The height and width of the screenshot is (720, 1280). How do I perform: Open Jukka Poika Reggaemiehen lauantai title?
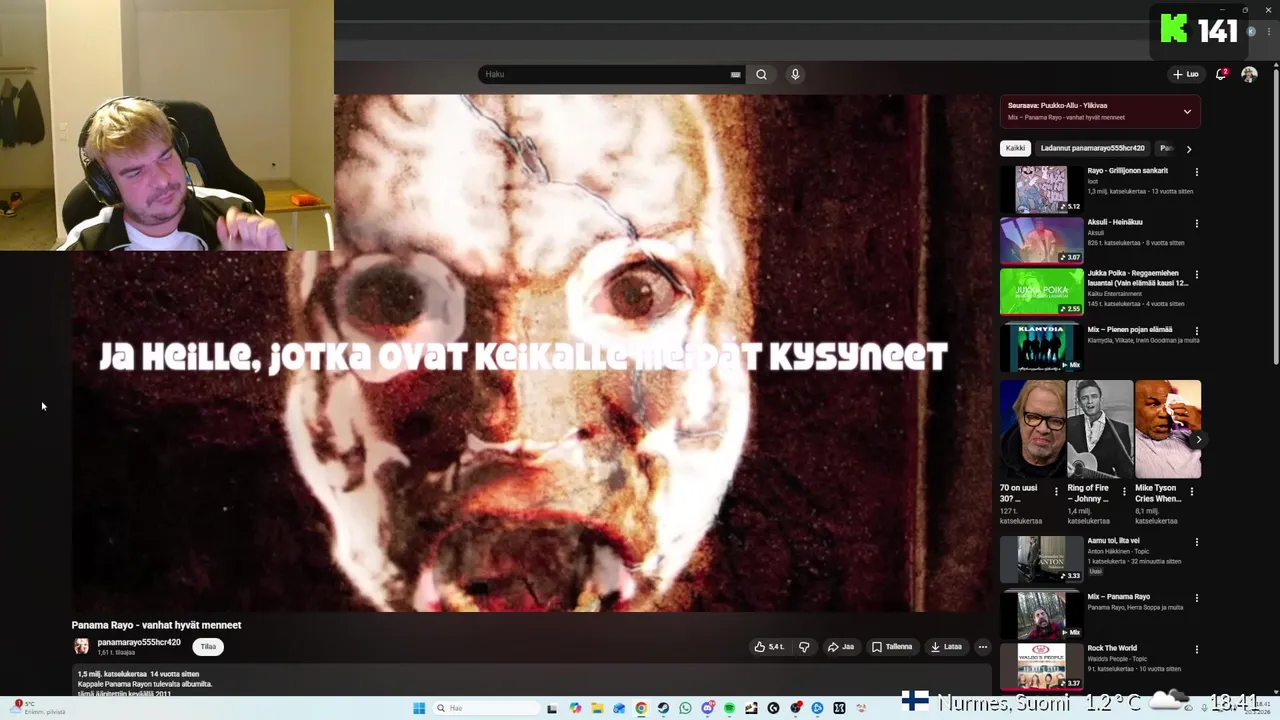pos(1138,278)
